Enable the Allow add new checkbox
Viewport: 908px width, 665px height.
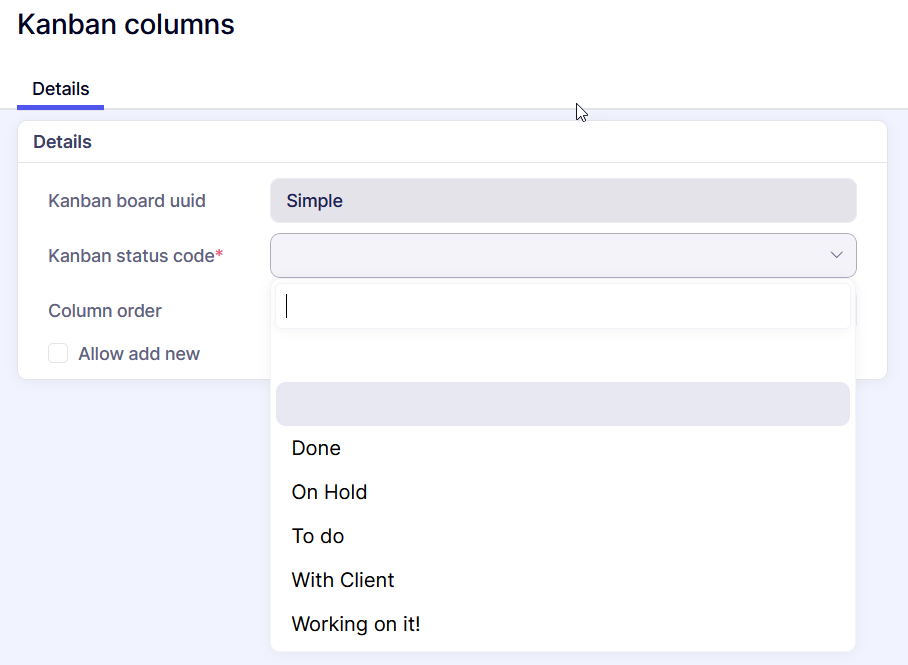59,354
